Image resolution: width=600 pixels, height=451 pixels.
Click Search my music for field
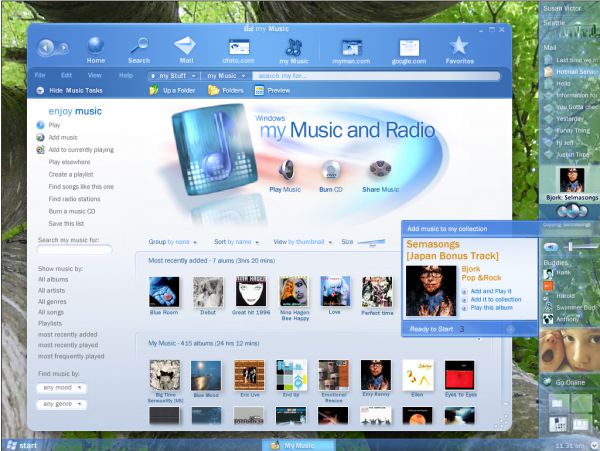pos(74,250)
